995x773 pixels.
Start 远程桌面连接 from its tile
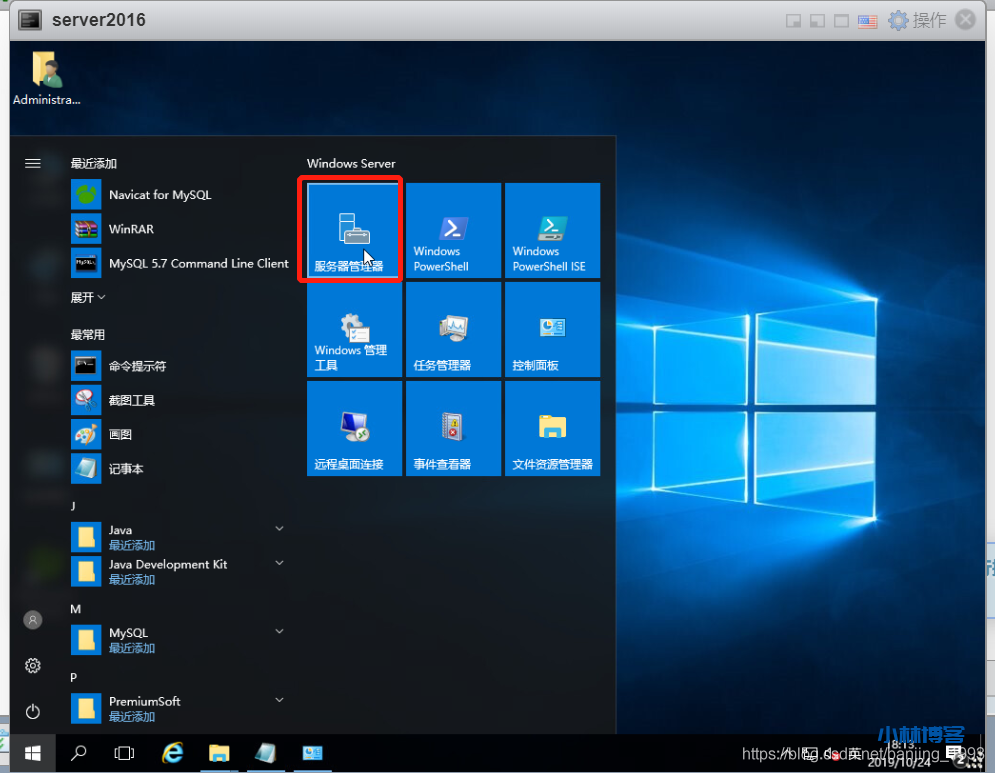pyautogui.click(x=354, y=428)
